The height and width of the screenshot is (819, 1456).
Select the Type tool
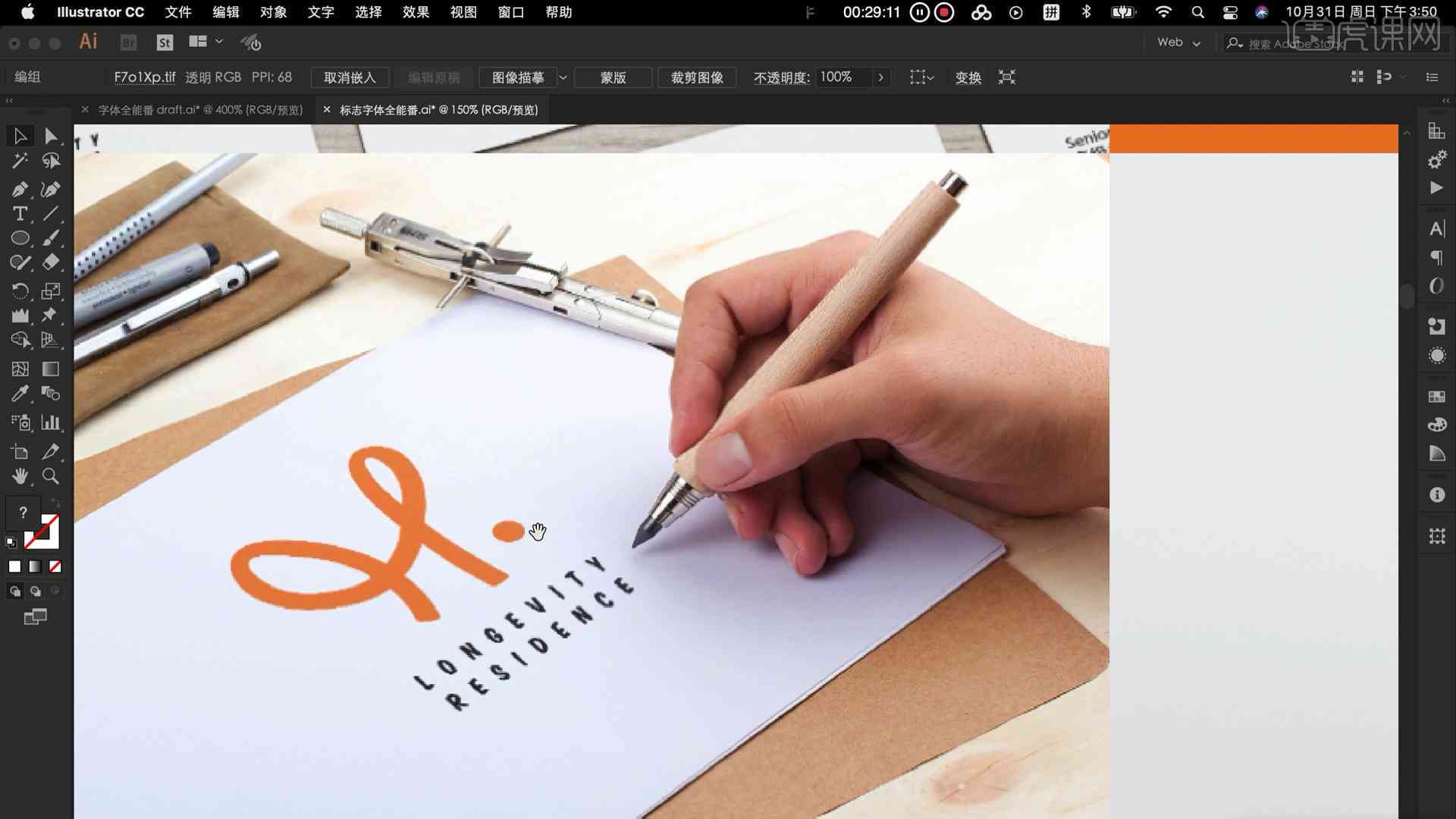tap(19, 212)
